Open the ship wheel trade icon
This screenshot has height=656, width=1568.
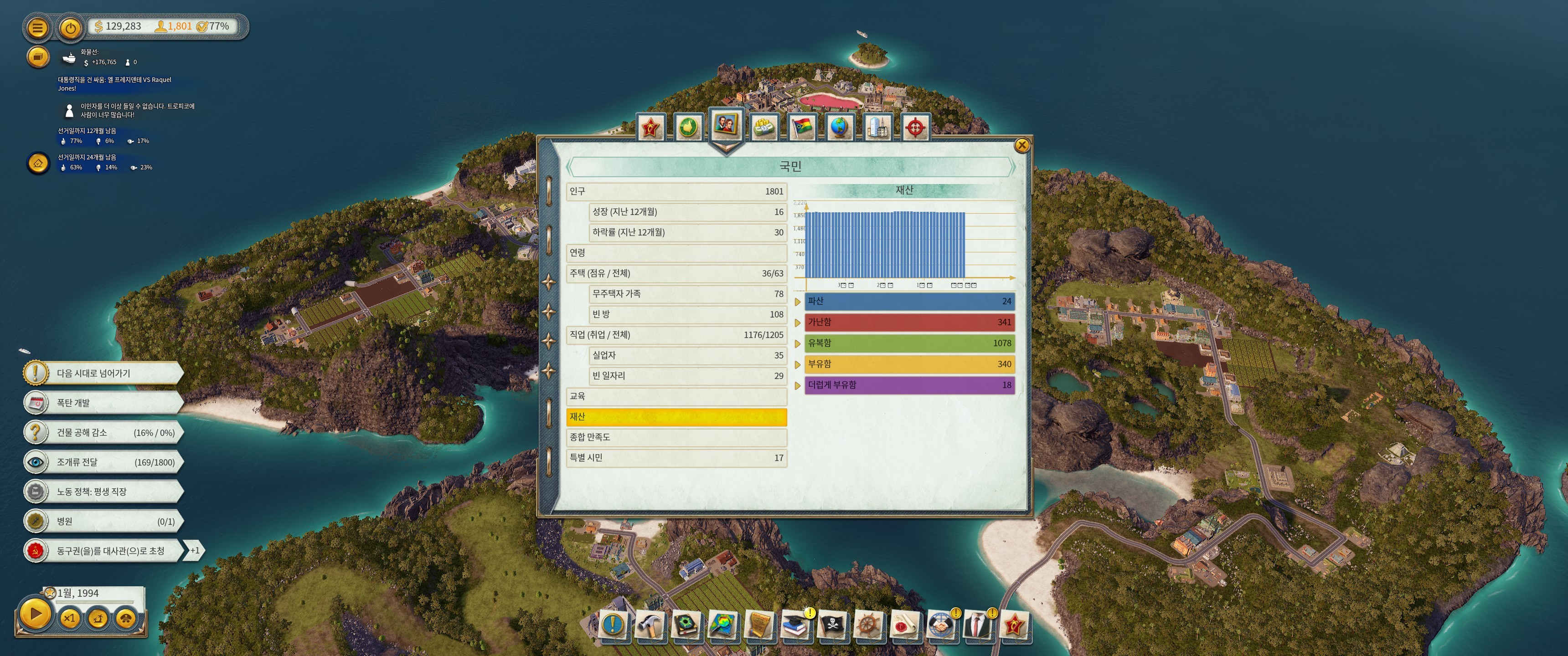click(869, 625)
